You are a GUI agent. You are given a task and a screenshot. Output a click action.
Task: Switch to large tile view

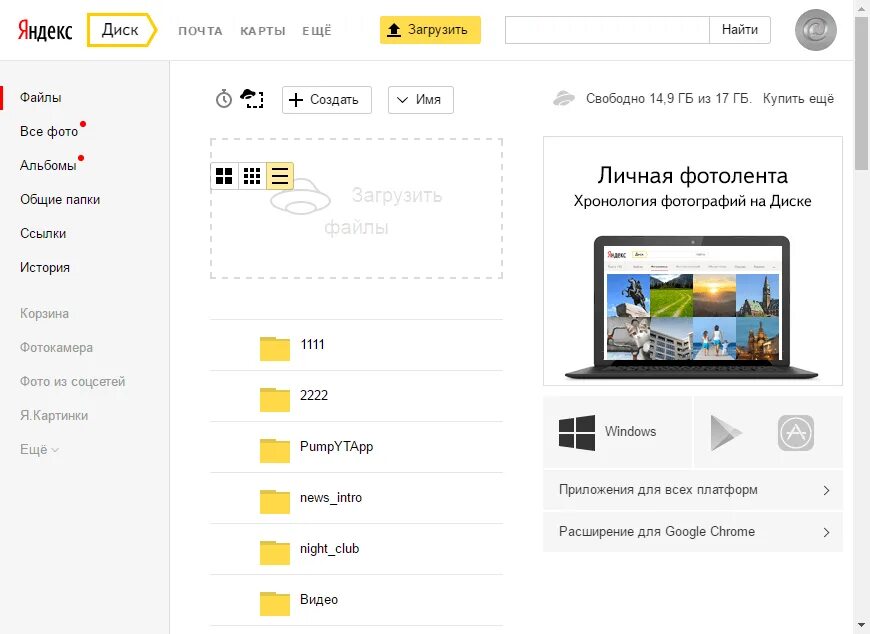(x=226, y=176)
